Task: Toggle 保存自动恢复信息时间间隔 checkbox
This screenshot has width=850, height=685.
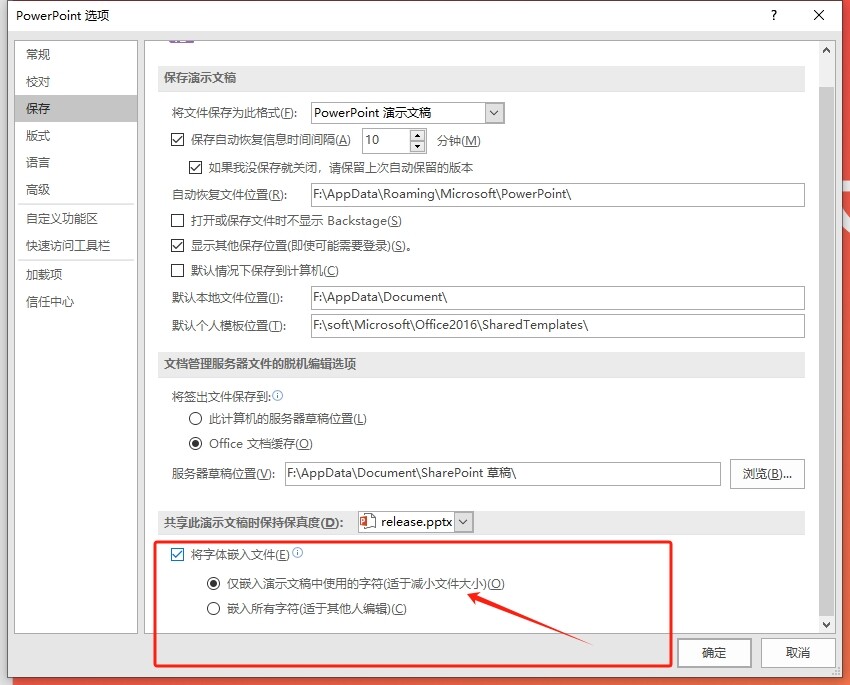Action: click(x=177, y=140)
